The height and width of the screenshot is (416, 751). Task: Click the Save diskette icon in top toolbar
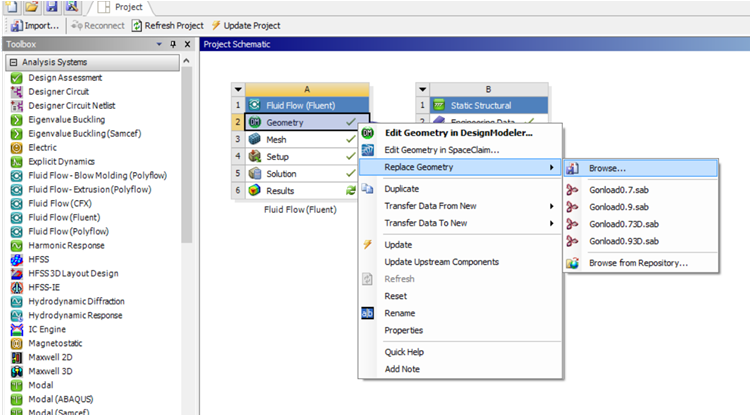coord(52,6)
